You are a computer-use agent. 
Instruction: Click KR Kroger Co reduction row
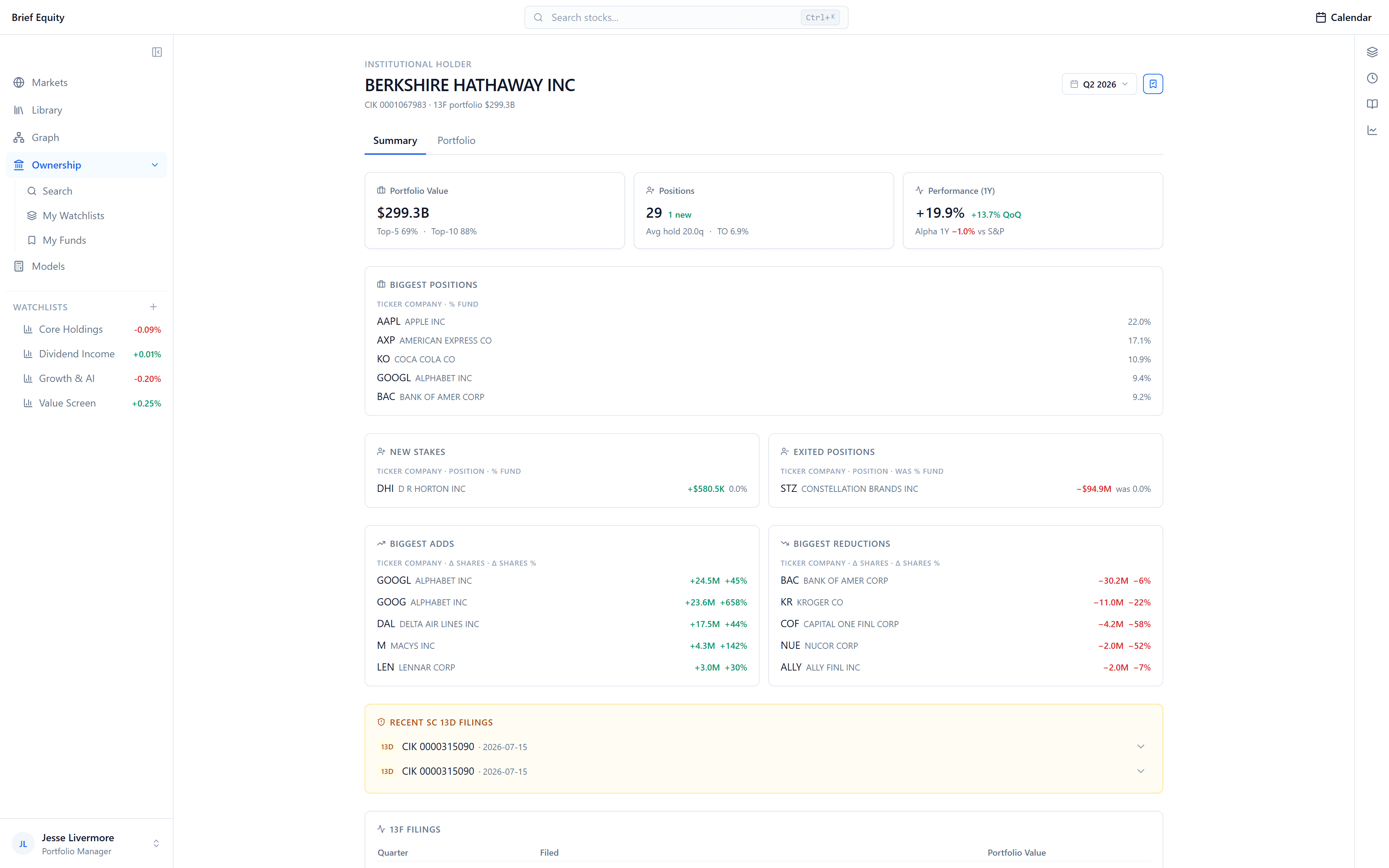click(965, 602)
